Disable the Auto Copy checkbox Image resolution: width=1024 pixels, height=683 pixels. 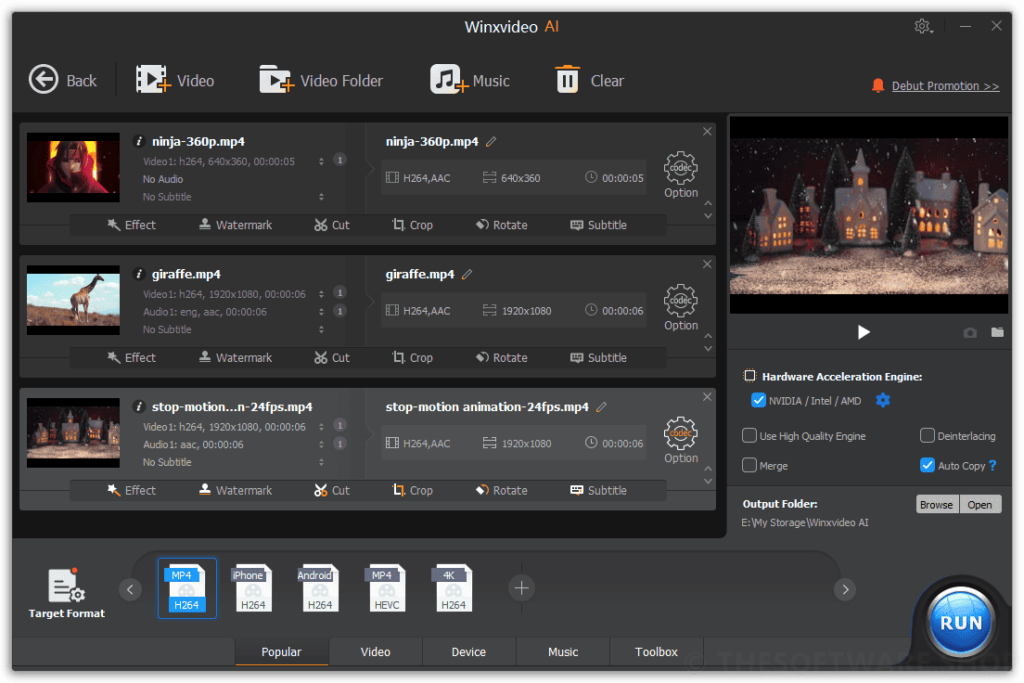[x=927, y=465]
